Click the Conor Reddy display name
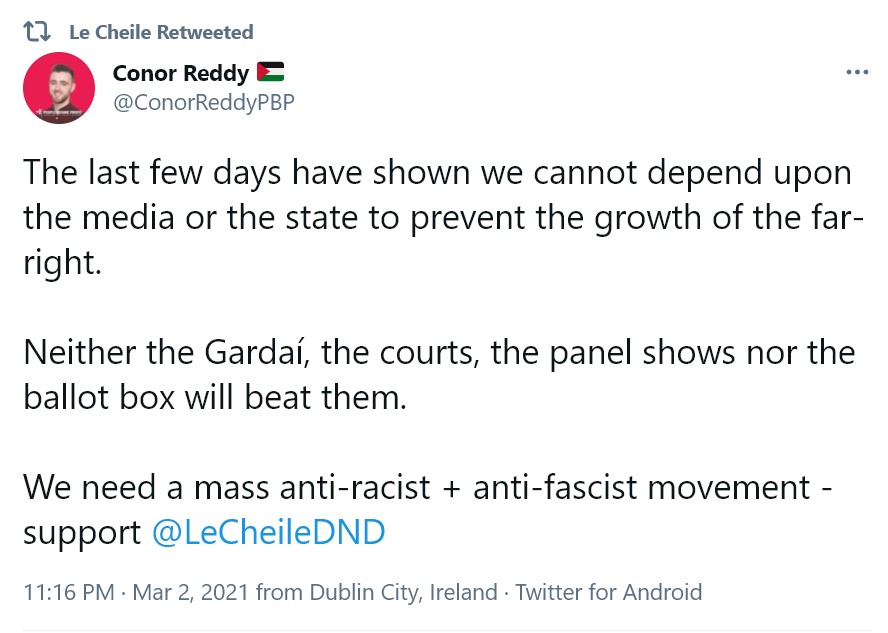 point(180,73)
